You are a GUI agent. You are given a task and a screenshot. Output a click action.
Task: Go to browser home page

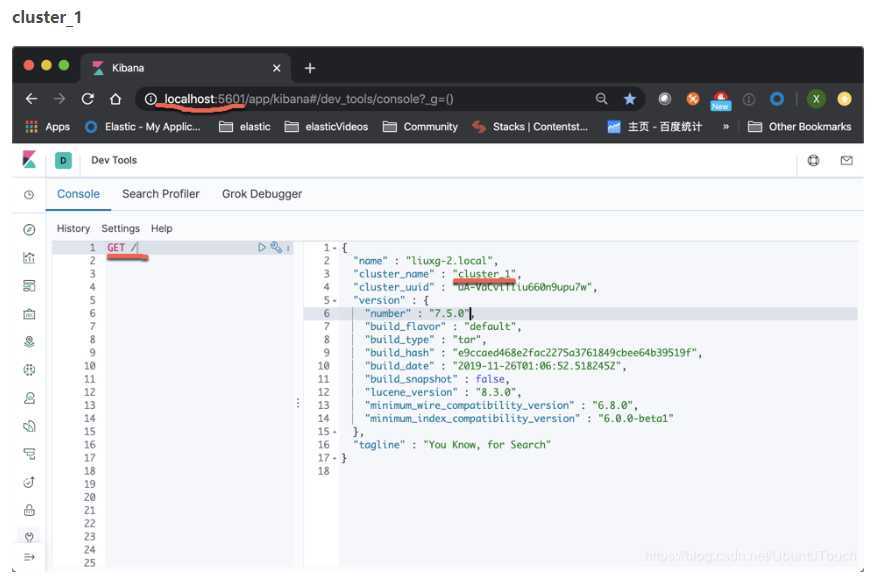pos(115,99)
